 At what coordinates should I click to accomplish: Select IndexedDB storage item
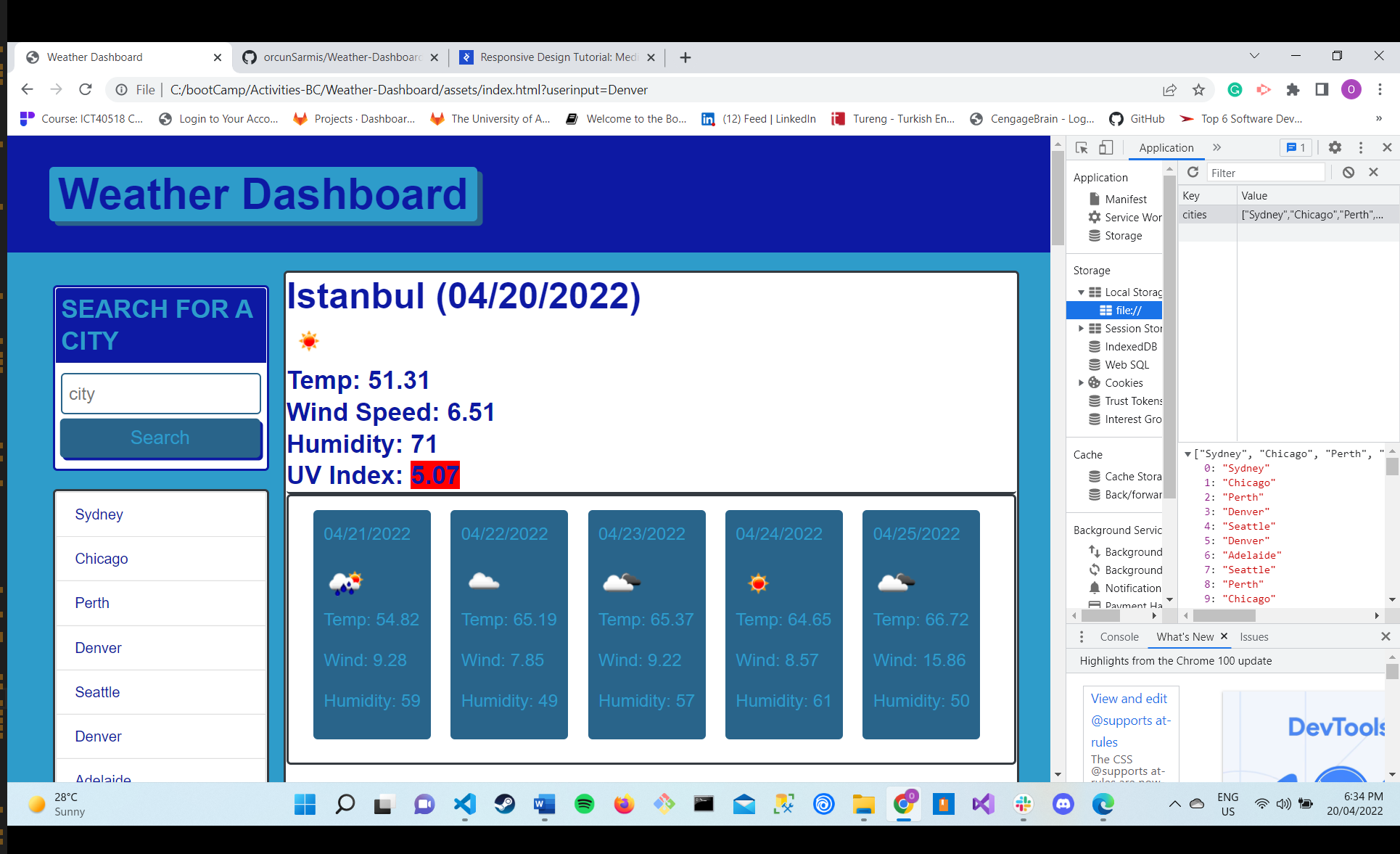pyautogui.click(x=1131, y=346)
